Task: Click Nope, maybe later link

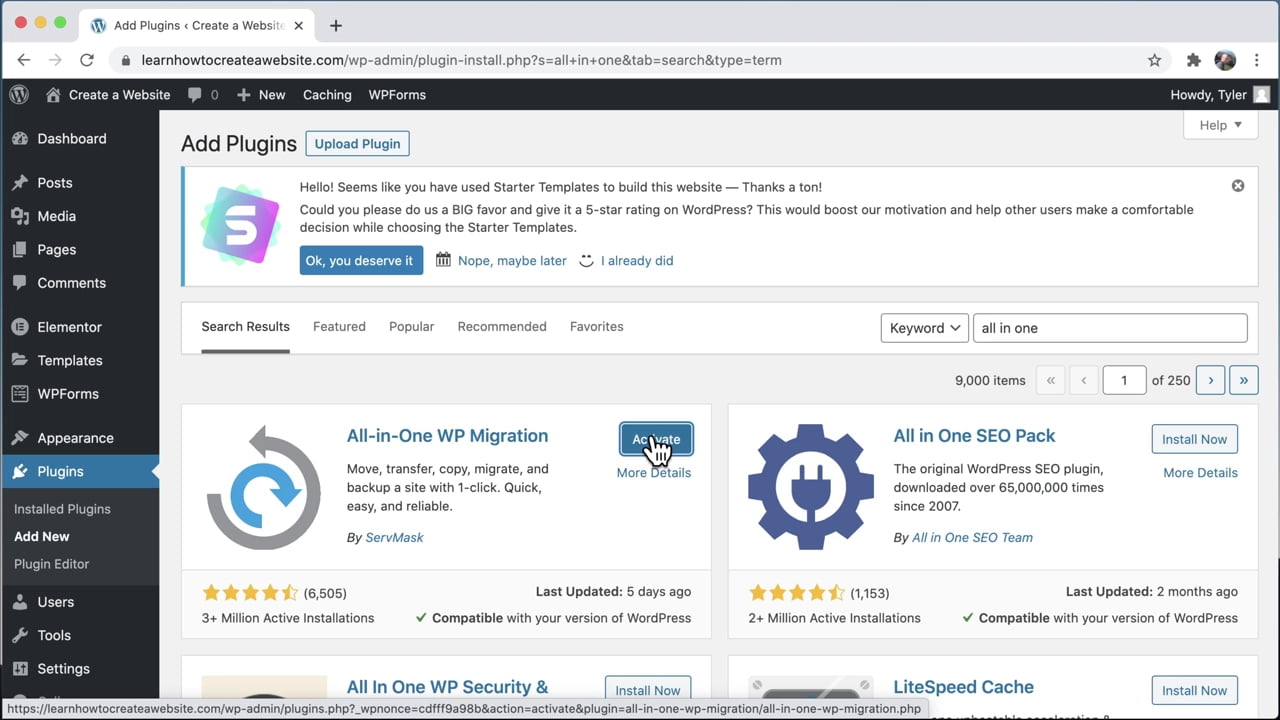Action: [512, 261]
